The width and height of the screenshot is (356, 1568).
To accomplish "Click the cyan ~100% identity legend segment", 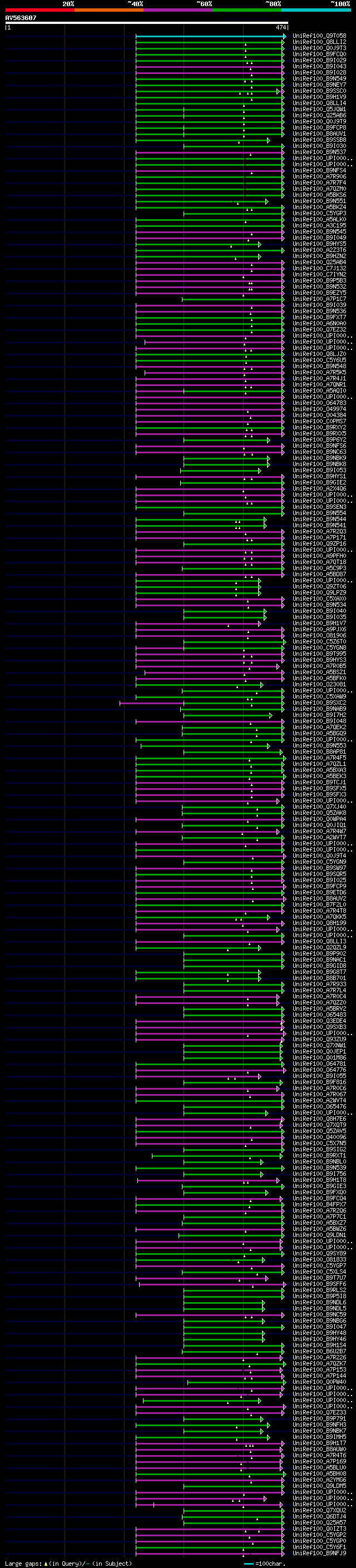I will point(316,10).
